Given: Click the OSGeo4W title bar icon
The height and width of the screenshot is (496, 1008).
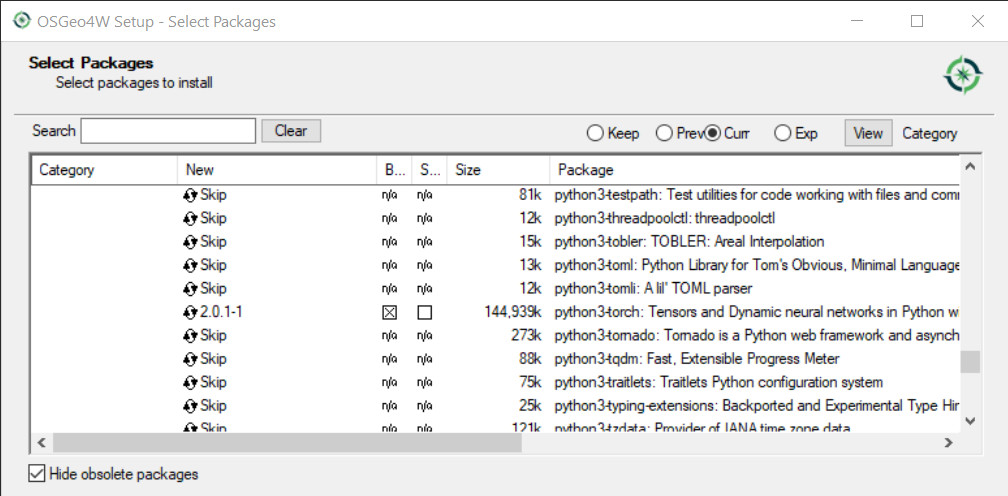Looking at the screenshot, I should pyautogui.click(x=22, y=21).
